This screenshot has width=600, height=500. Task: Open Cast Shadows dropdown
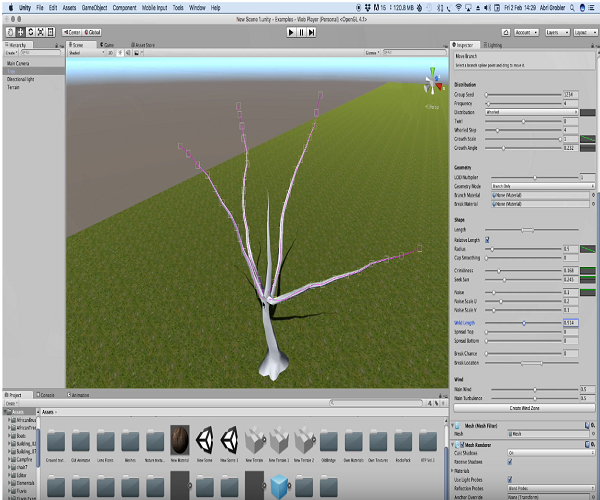coord(551,453)
